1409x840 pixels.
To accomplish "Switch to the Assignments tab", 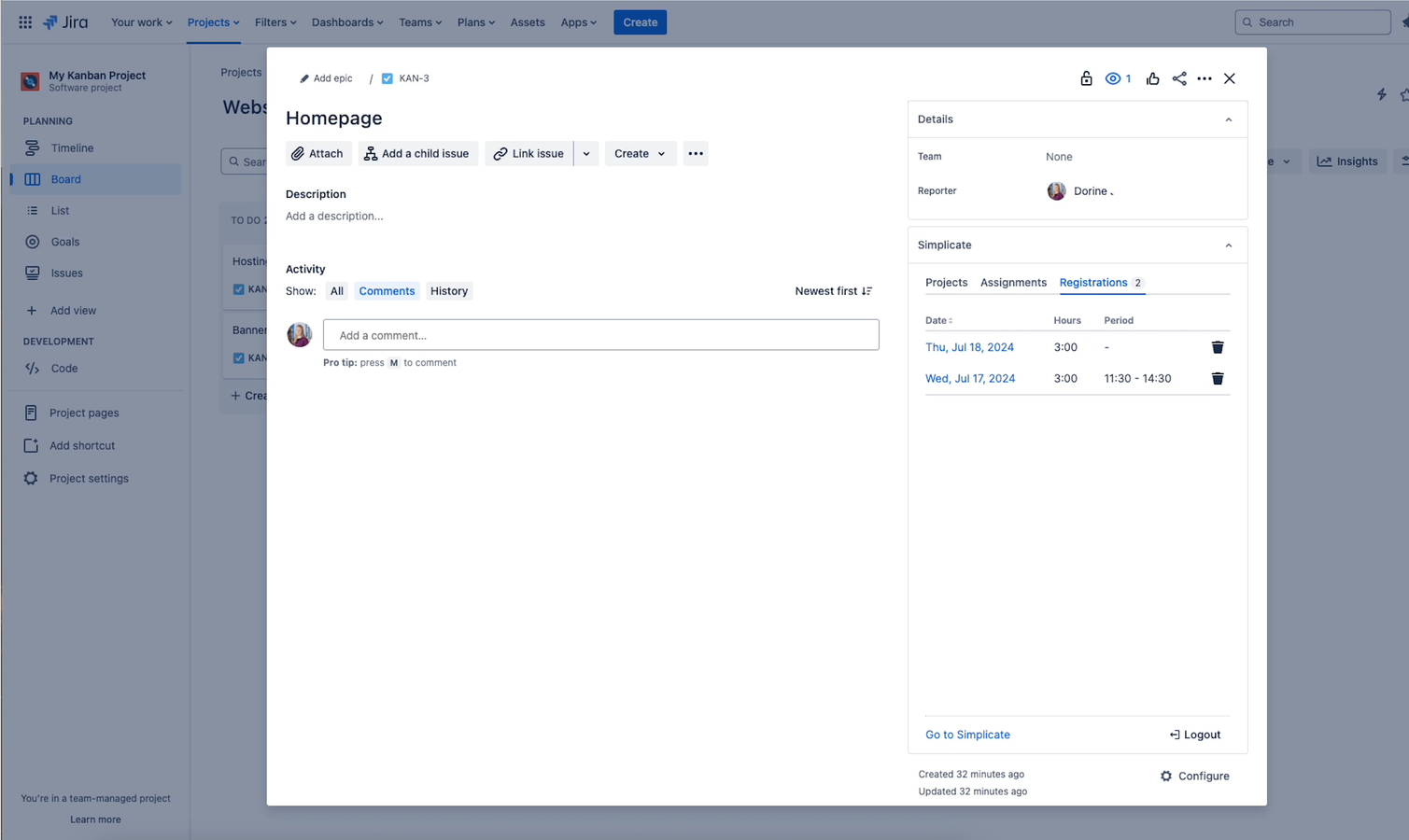I will pos(1013,283).
